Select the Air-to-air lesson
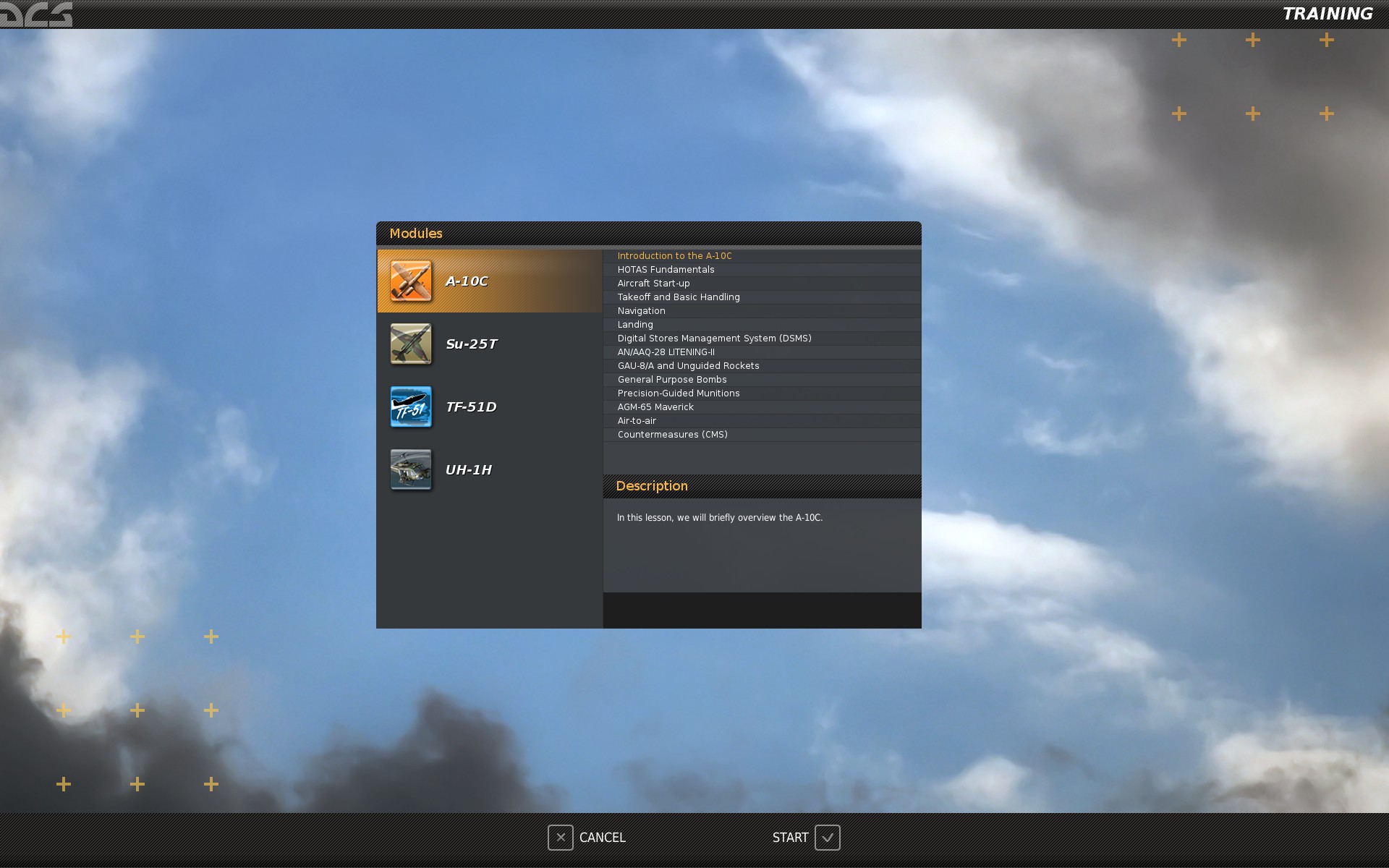 [762, 421]
